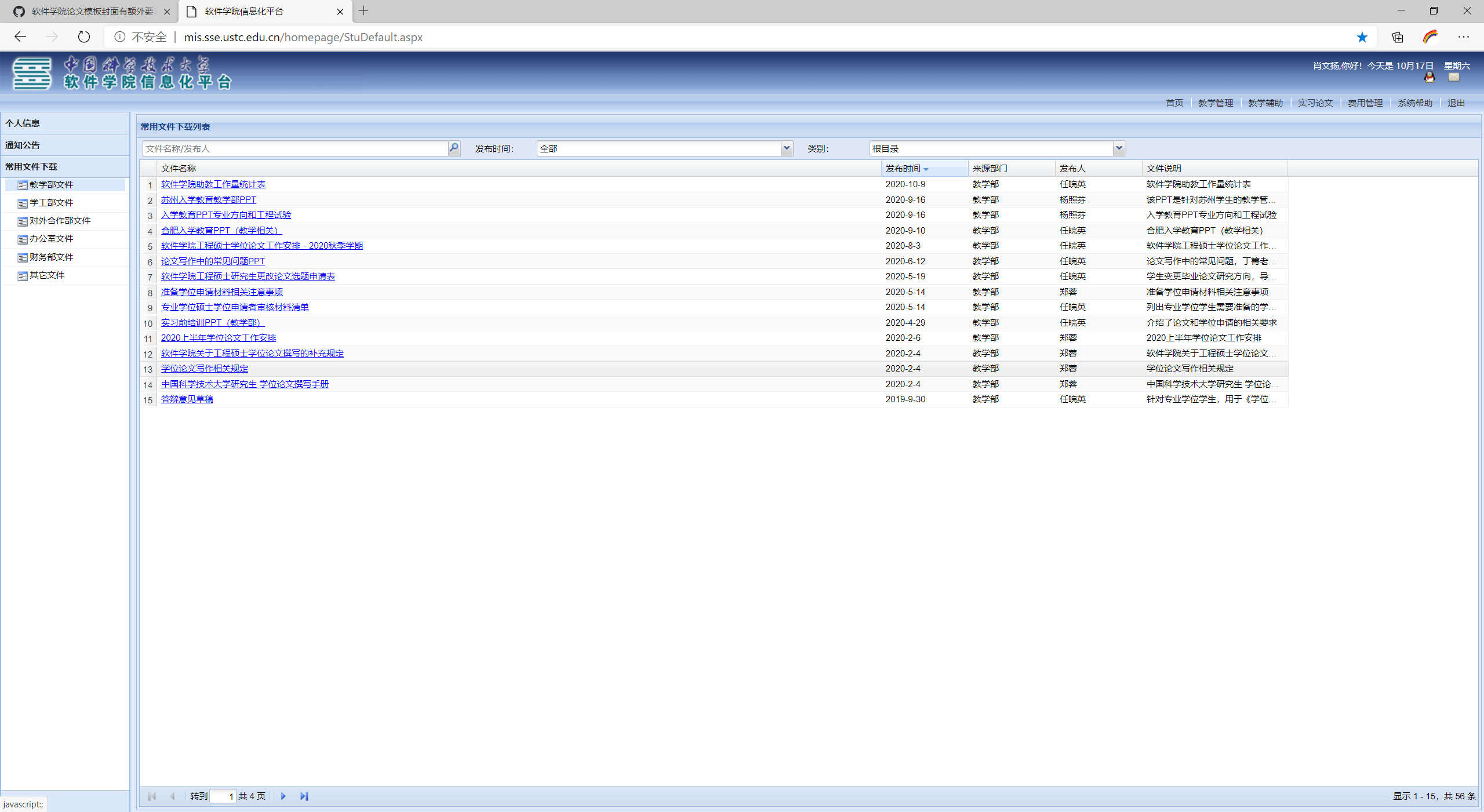The image size is (1484, 812).
Task: Expand the 类别 根目录 dropdown arrow
Action: click(x=1119, y=148)
